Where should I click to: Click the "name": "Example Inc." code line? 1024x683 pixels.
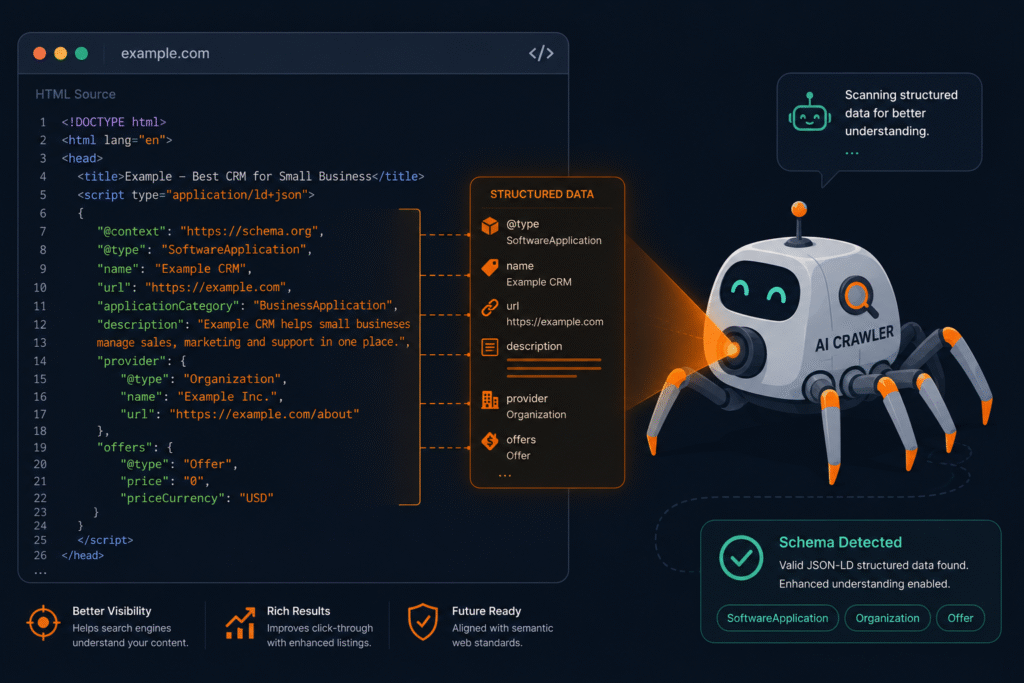(x=201, y=396)
